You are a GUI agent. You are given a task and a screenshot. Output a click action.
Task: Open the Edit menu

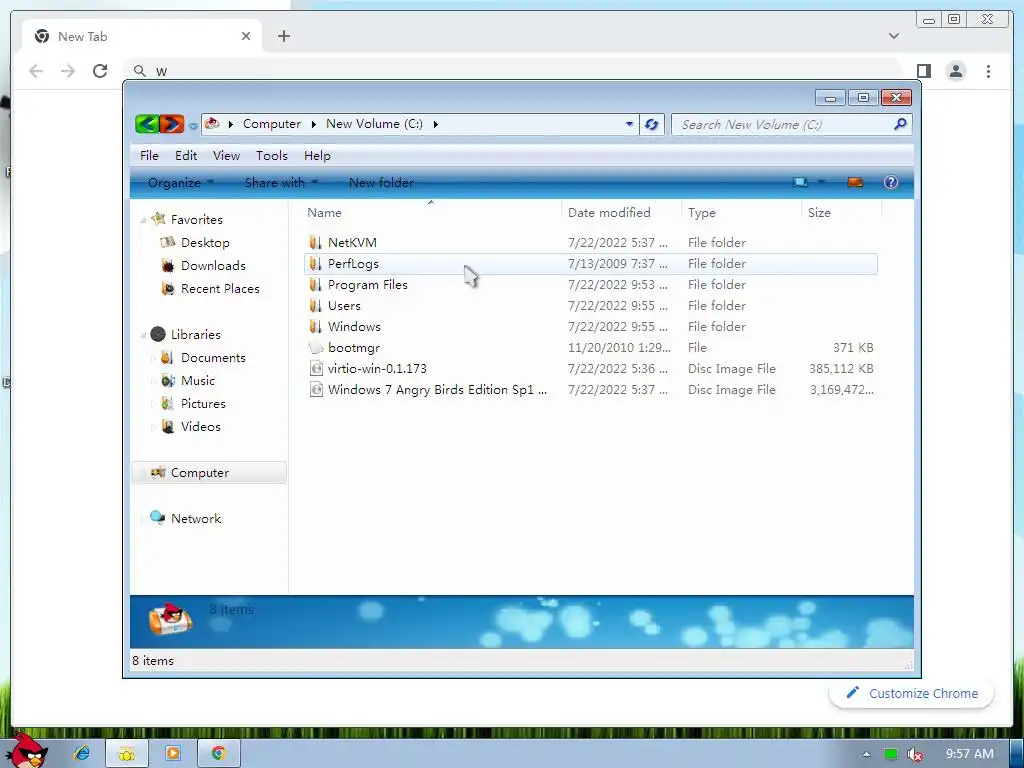pos(185,155)
